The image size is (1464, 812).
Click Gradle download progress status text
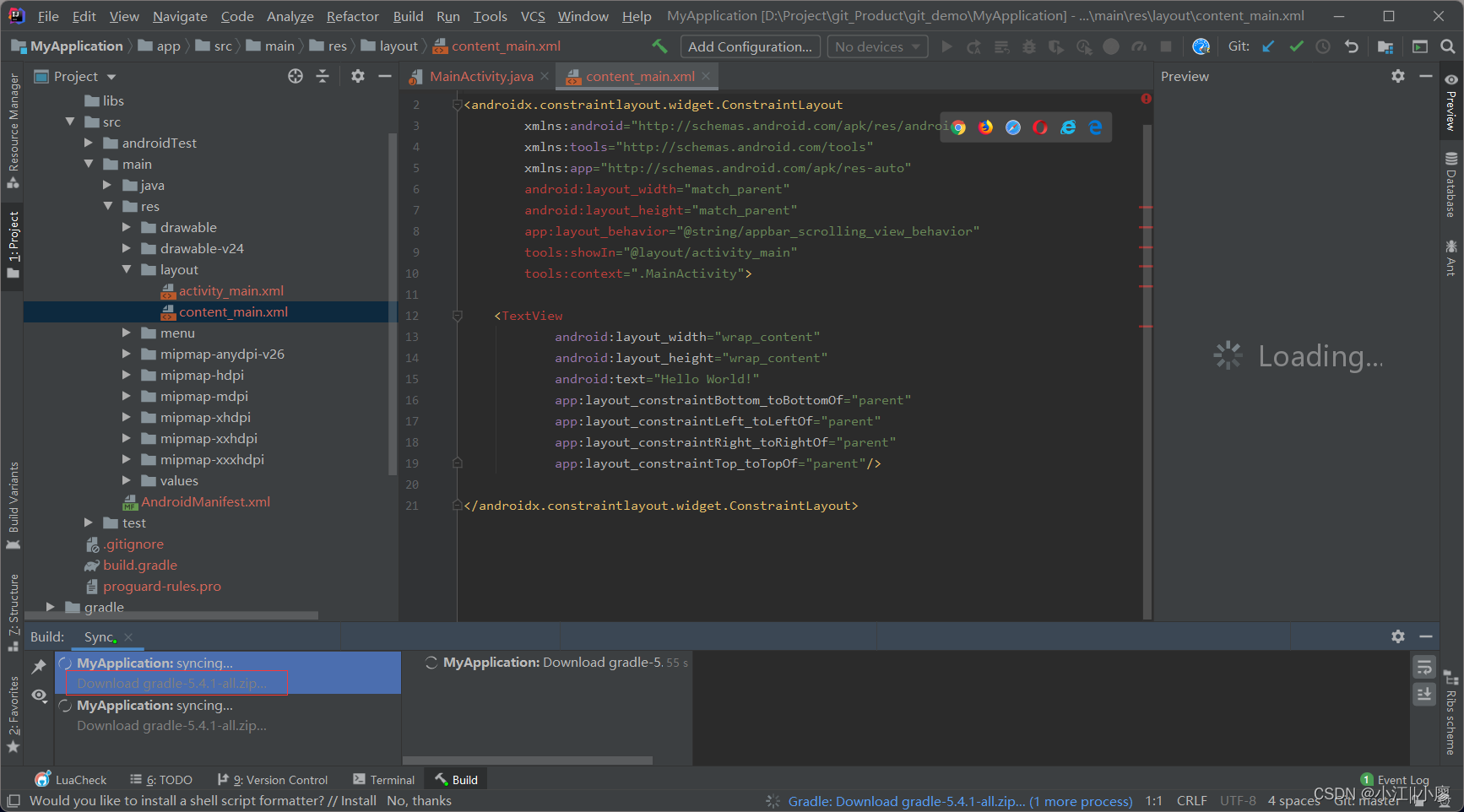[x=960, y=801]
